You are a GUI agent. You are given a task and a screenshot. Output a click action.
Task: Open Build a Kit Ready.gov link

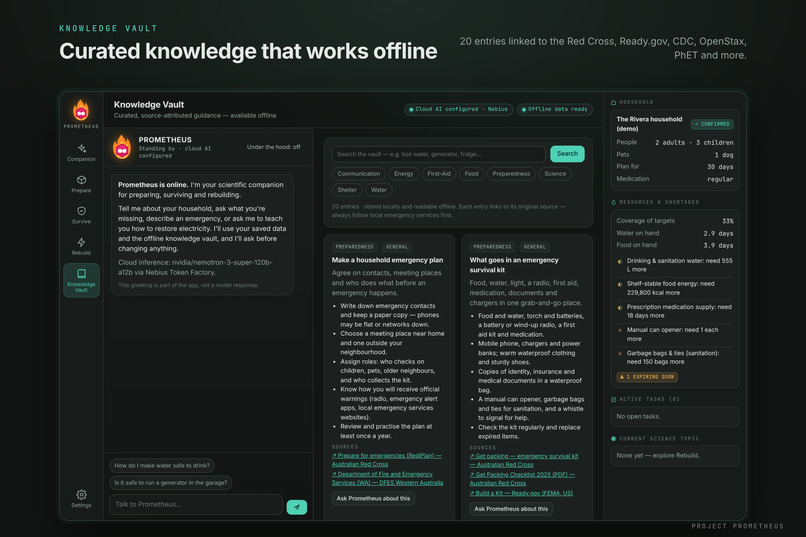[521, 493]
